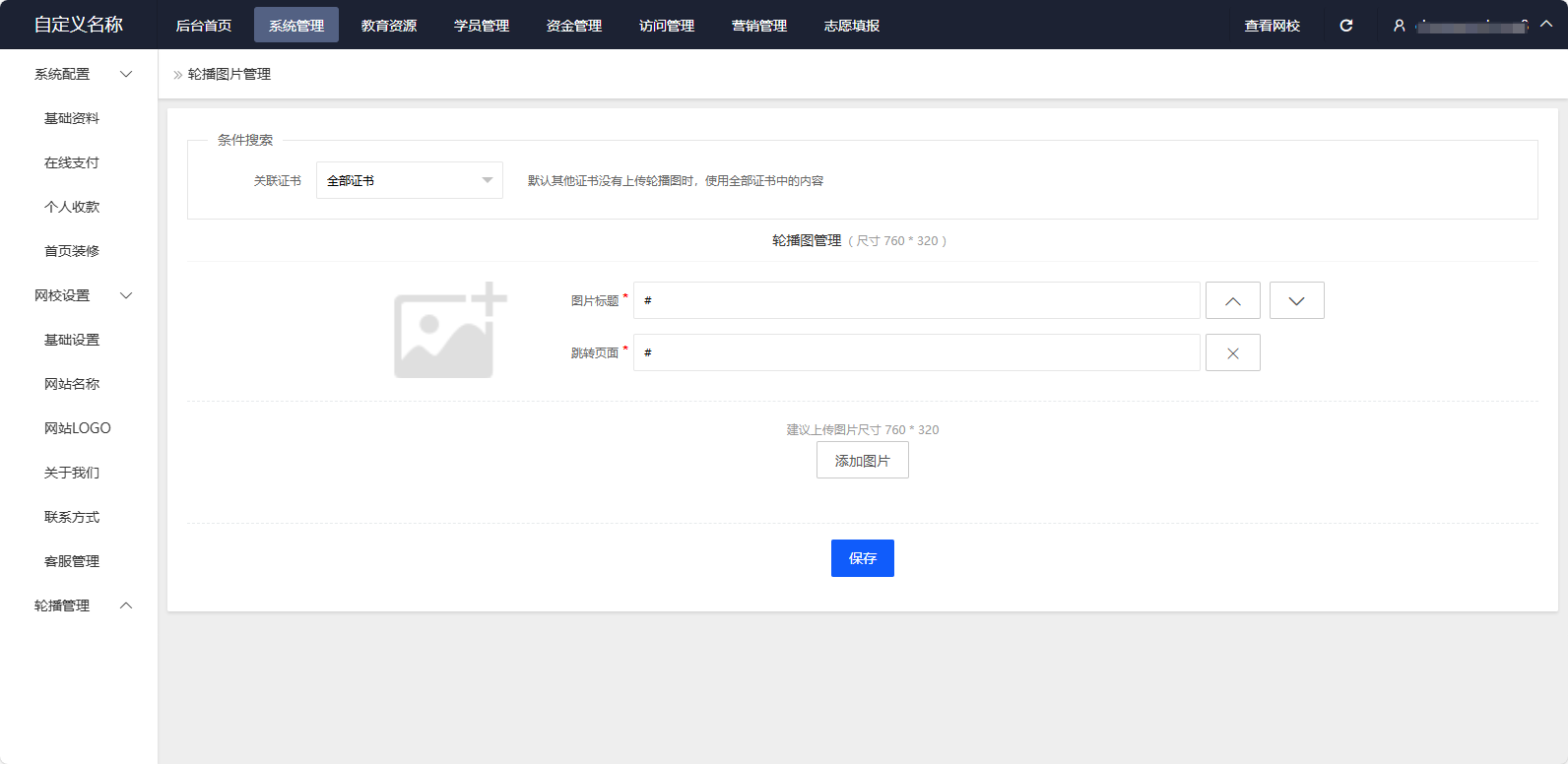
Task: Collapse the top bar using chevron icon
Action: tap(1546, 24)
